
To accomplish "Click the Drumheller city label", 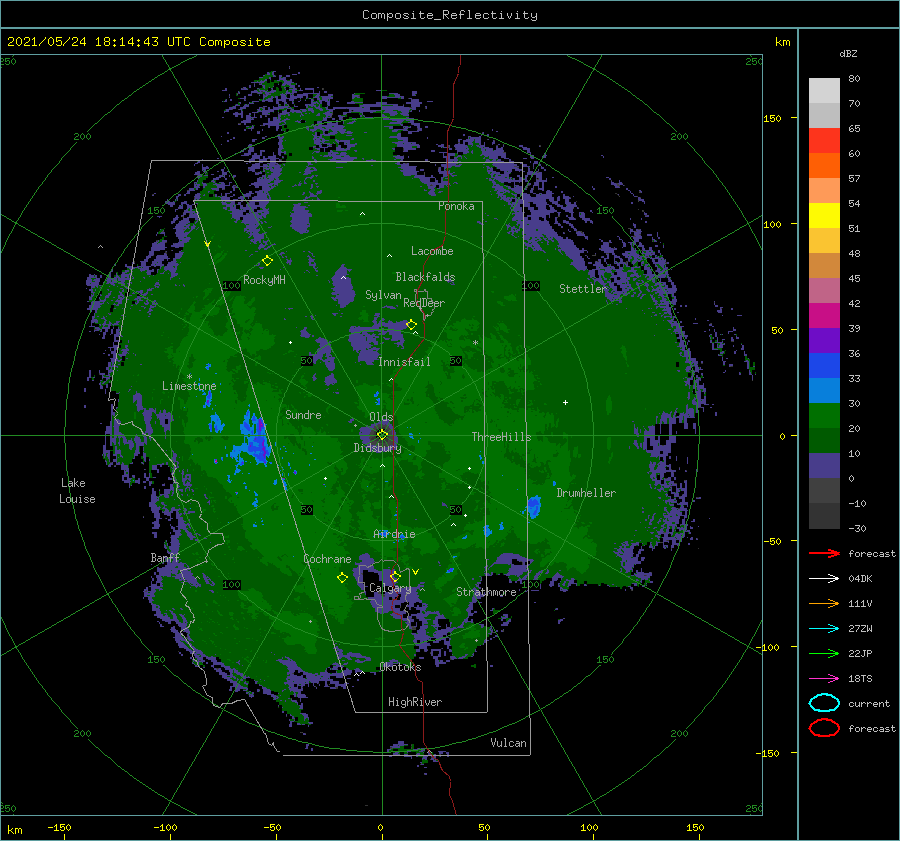I will click(586, 493).
